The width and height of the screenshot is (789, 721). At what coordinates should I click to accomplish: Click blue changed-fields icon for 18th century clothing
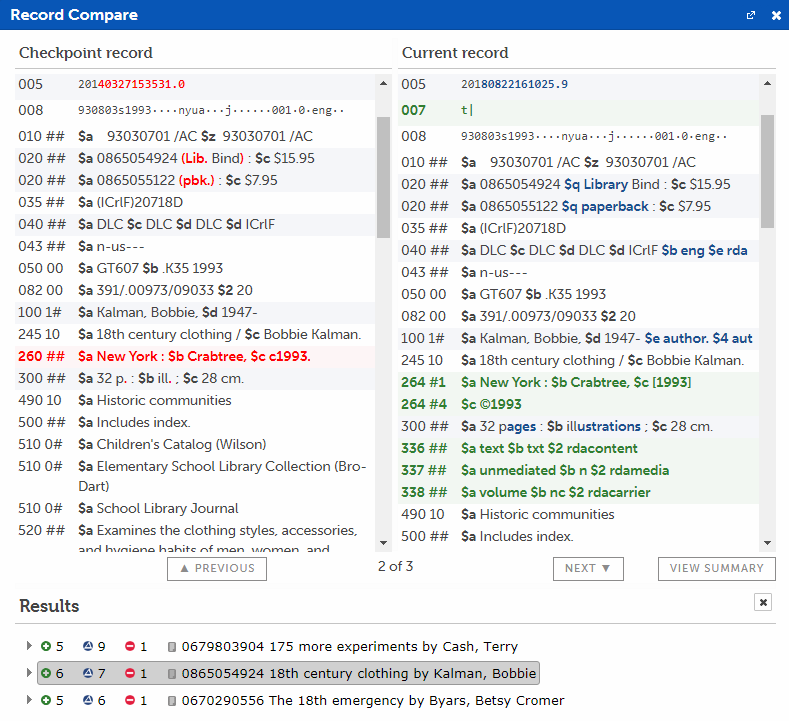coord(88,674)
